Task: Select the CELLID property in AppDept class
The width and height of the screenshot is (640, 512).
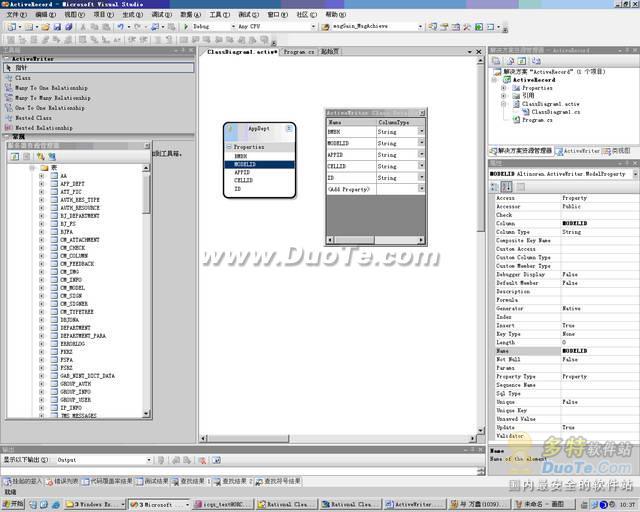Action: (x=243, y=180)
